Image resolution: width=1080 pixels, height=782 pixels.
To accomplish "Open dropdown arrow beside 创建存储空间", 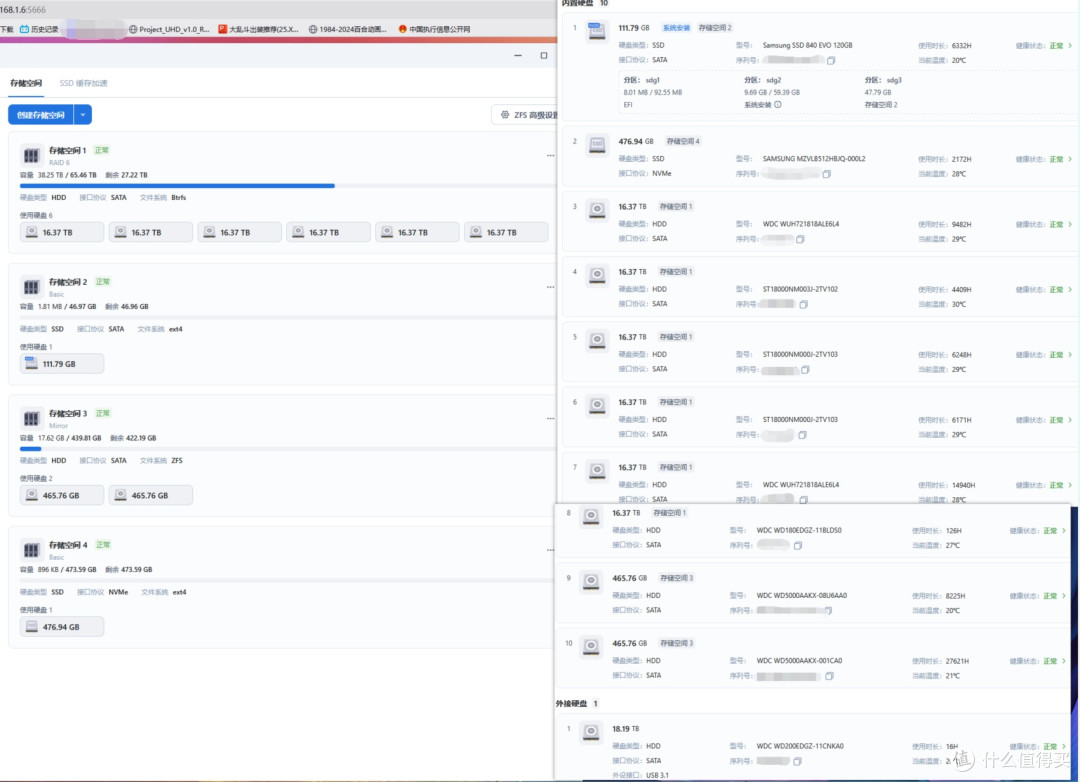I will tap(83, 115).
